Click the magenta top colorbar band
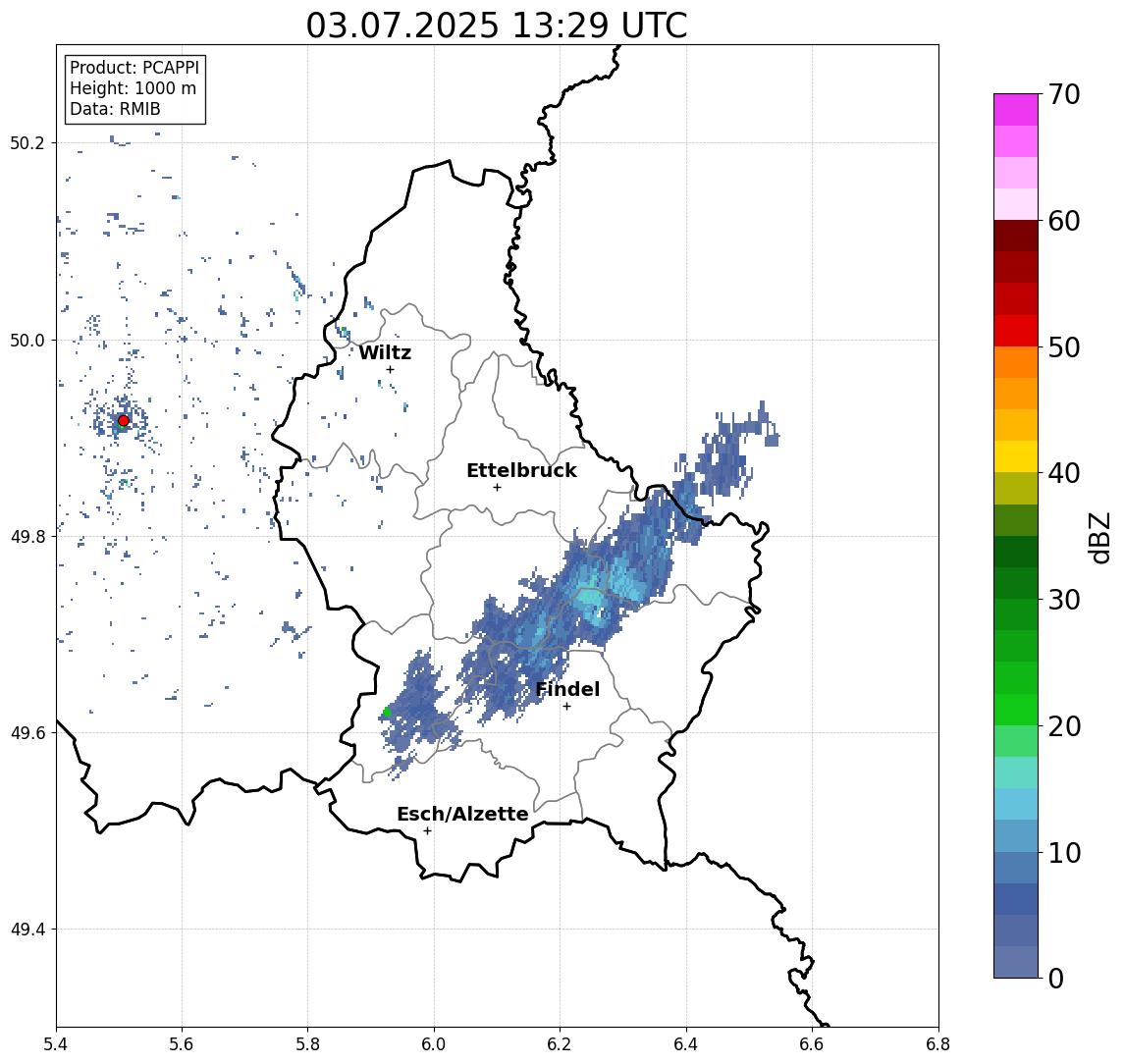Screen dimensions: 1124x1064 coord(1016,110)
